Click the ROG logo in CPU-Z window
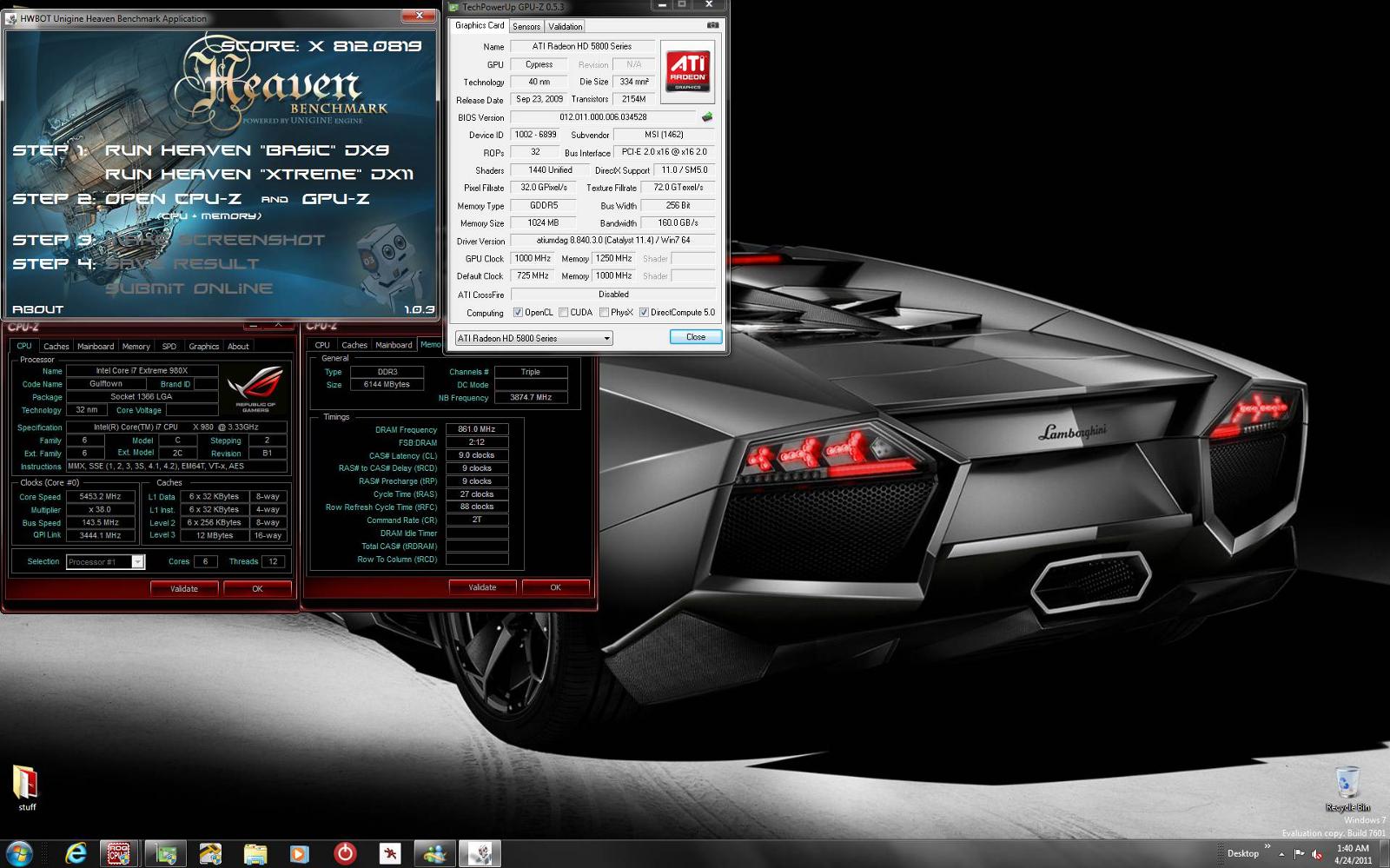This screenshot has width=1390, height=868. 255,388
